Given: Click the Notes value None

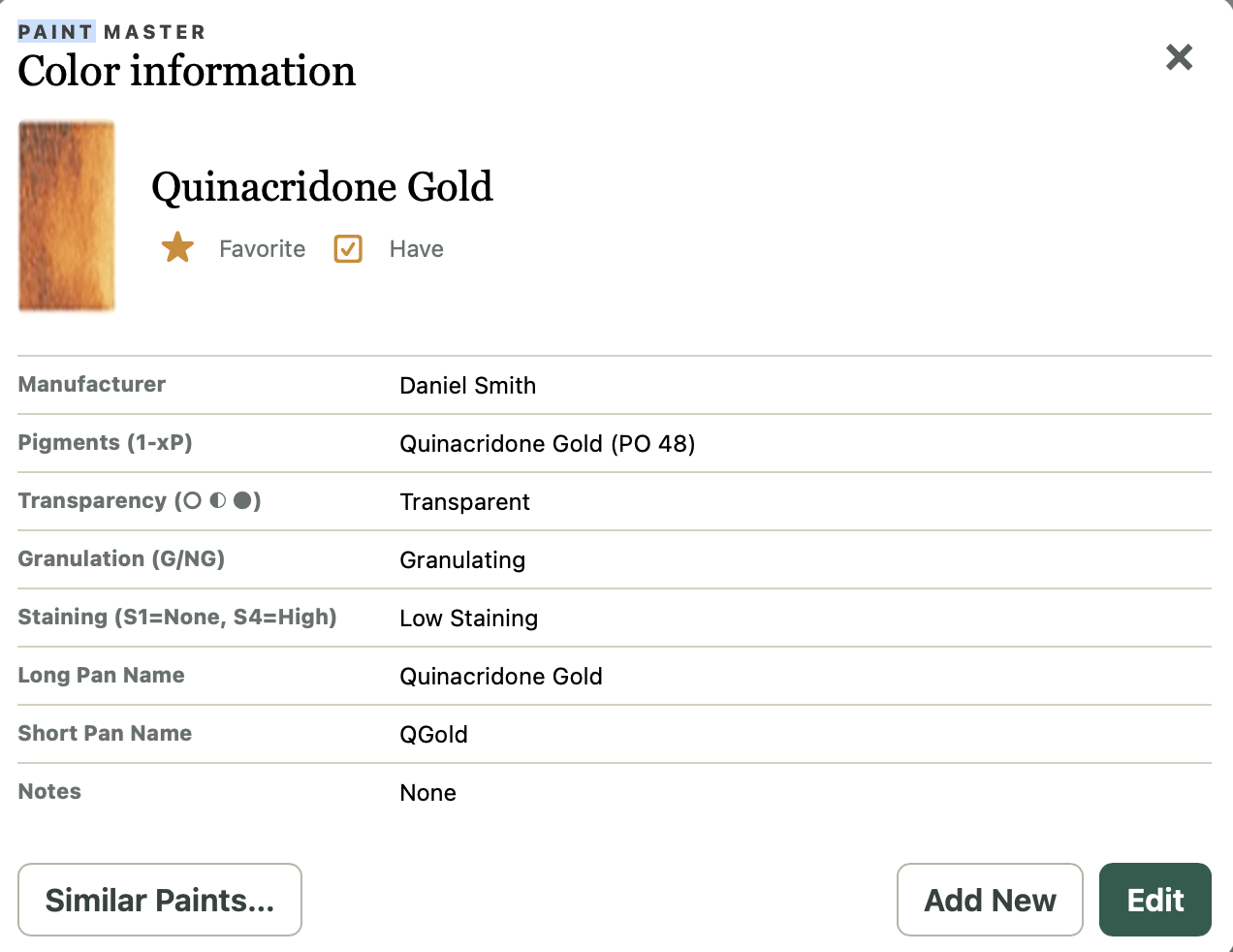Looking at the screenshot, I should (428, 793).
